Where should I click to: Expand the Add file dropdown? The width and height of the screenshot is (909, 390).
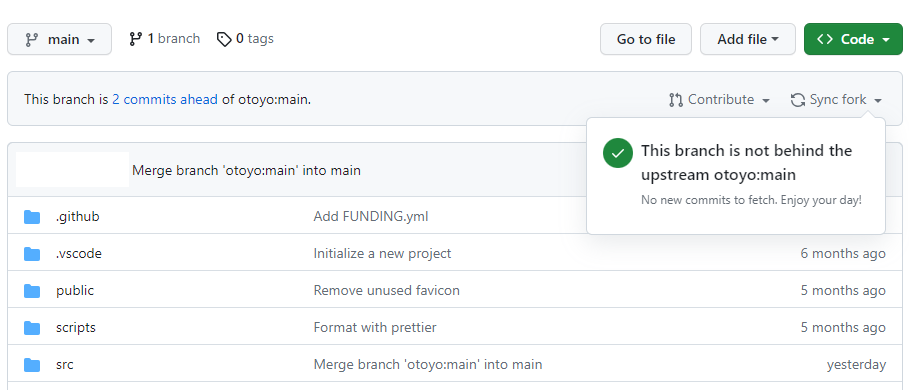click(748, 39)
